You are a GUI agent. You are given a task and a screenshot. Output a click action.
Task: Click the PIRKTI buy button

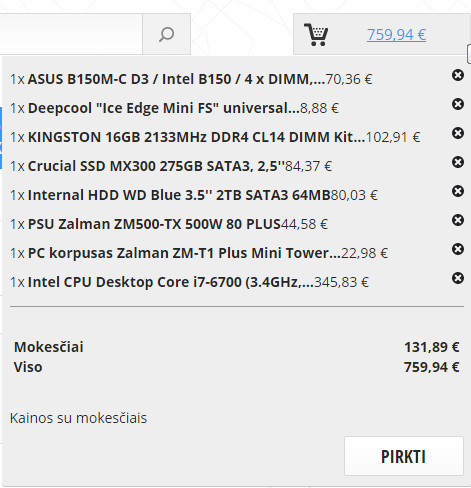404,456
